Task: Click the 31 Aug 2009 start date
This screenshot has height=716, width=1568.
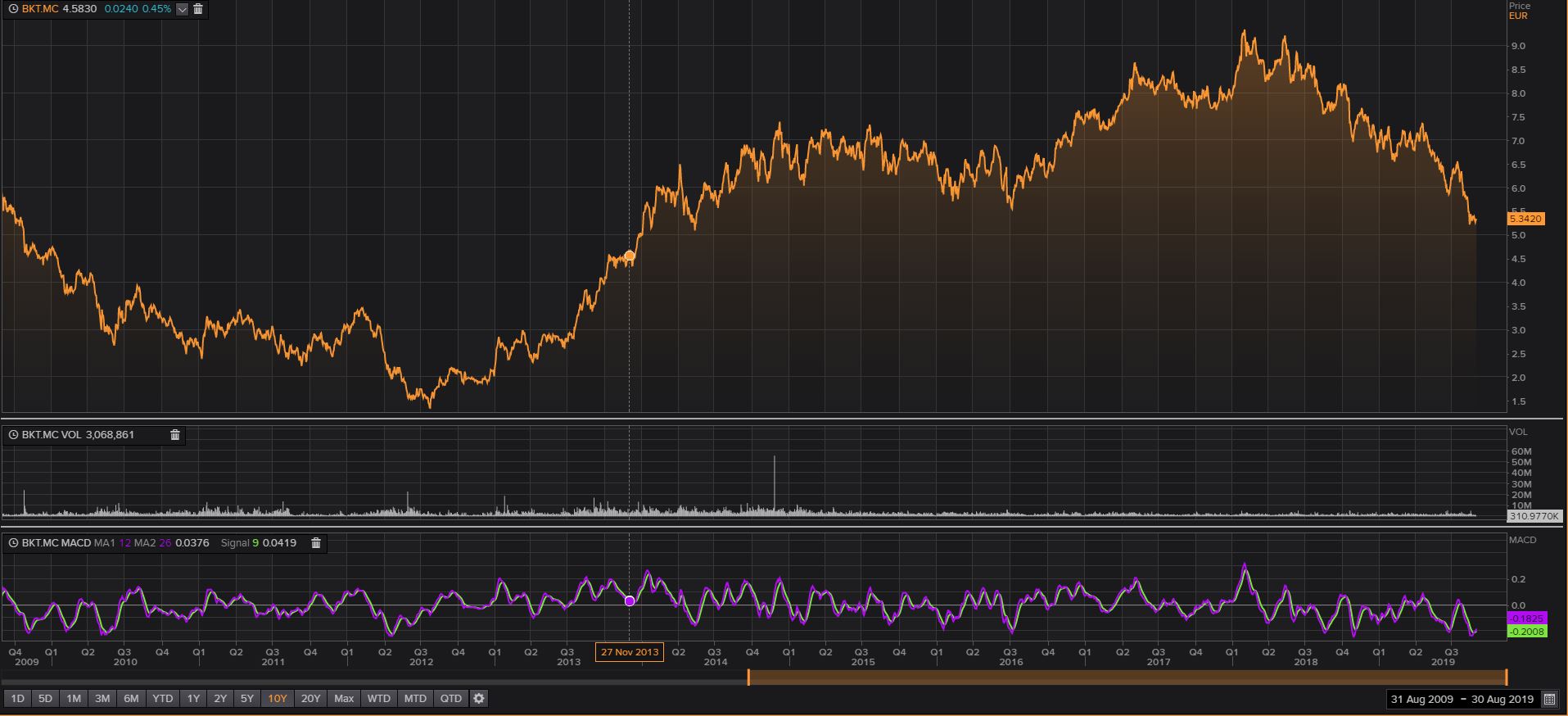Action: (1421, 700)
